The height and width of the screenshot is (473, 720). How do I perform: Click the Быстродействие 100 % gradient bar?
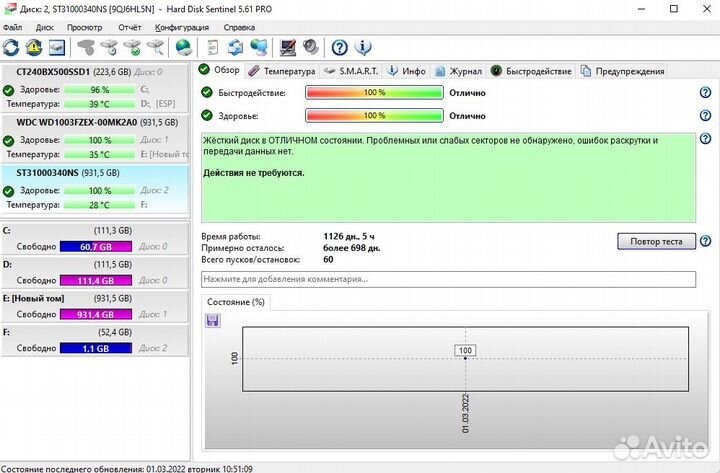374,92
